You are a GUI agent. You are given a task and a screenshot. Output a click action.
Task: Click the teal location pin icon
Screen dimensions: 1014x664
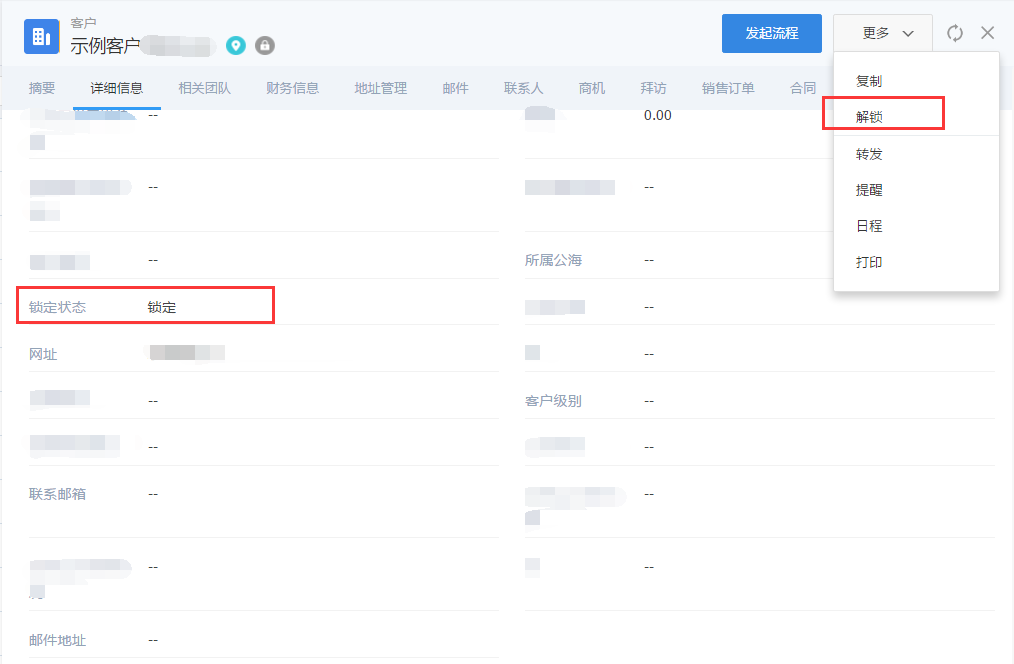coord(236,45)
